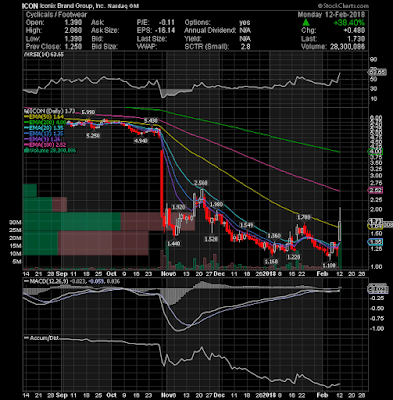Select the Oct label on the price chart axis
393x400 pixels.
coord(111,273)
